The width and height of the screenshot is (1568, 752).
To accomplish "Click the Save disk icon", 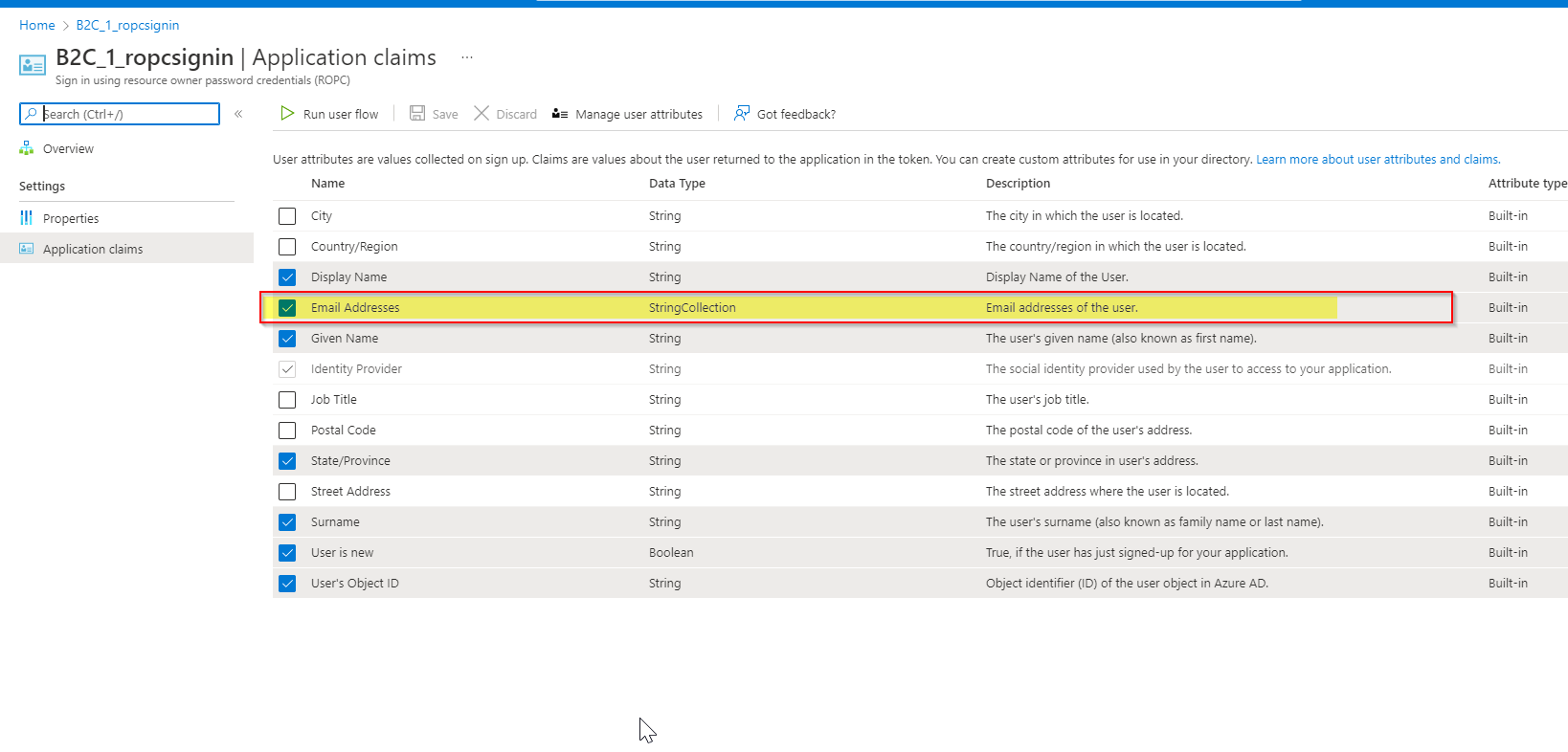I will 417,114.
